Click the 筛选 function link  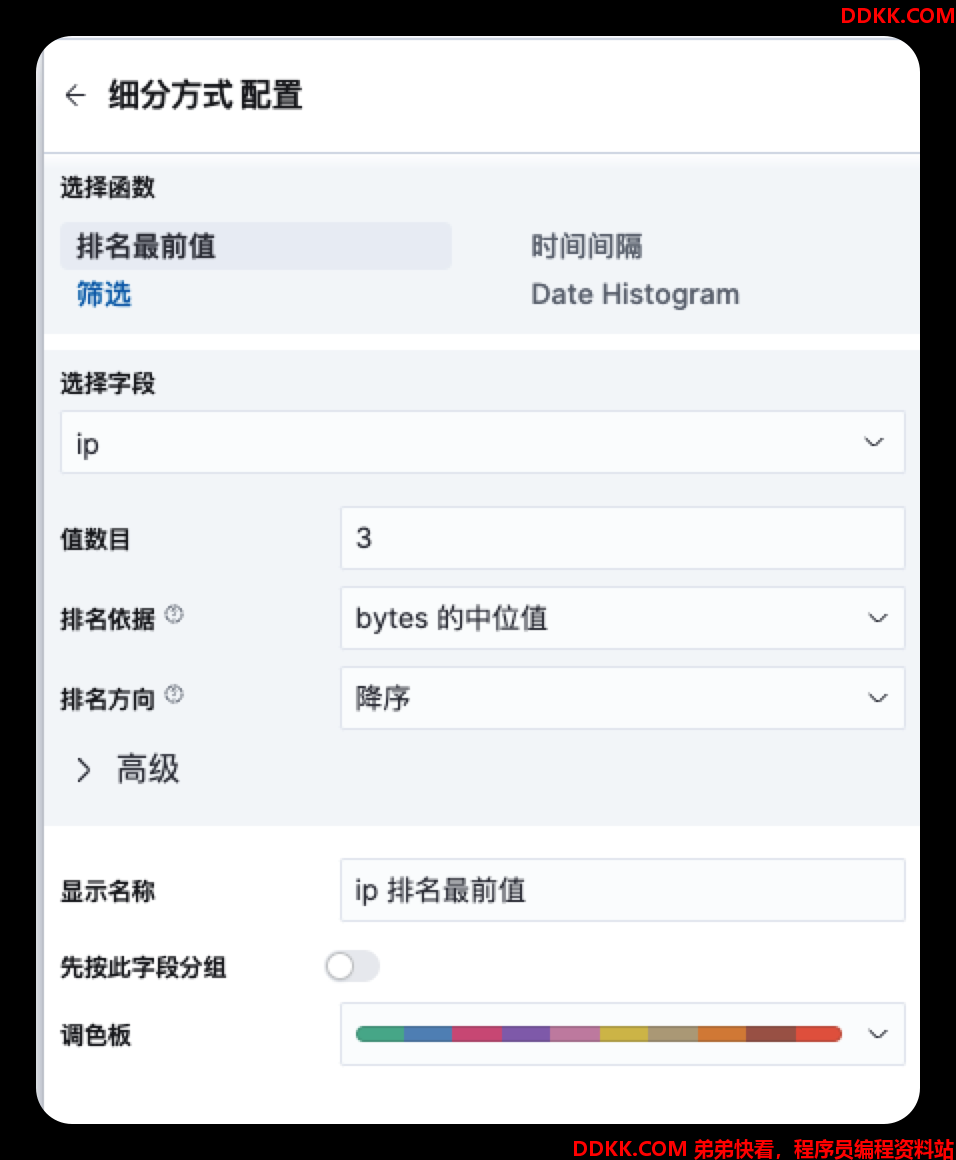(104, 294)
